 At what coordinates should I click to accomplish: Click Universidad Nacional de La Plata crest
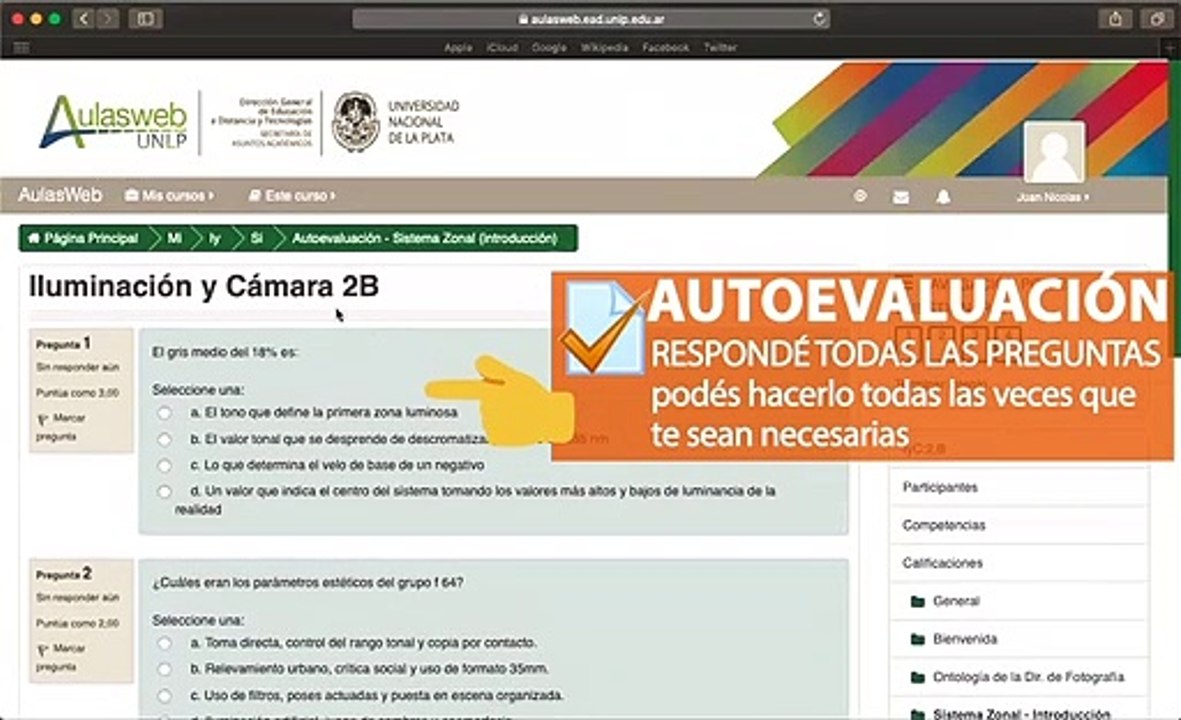355,121
